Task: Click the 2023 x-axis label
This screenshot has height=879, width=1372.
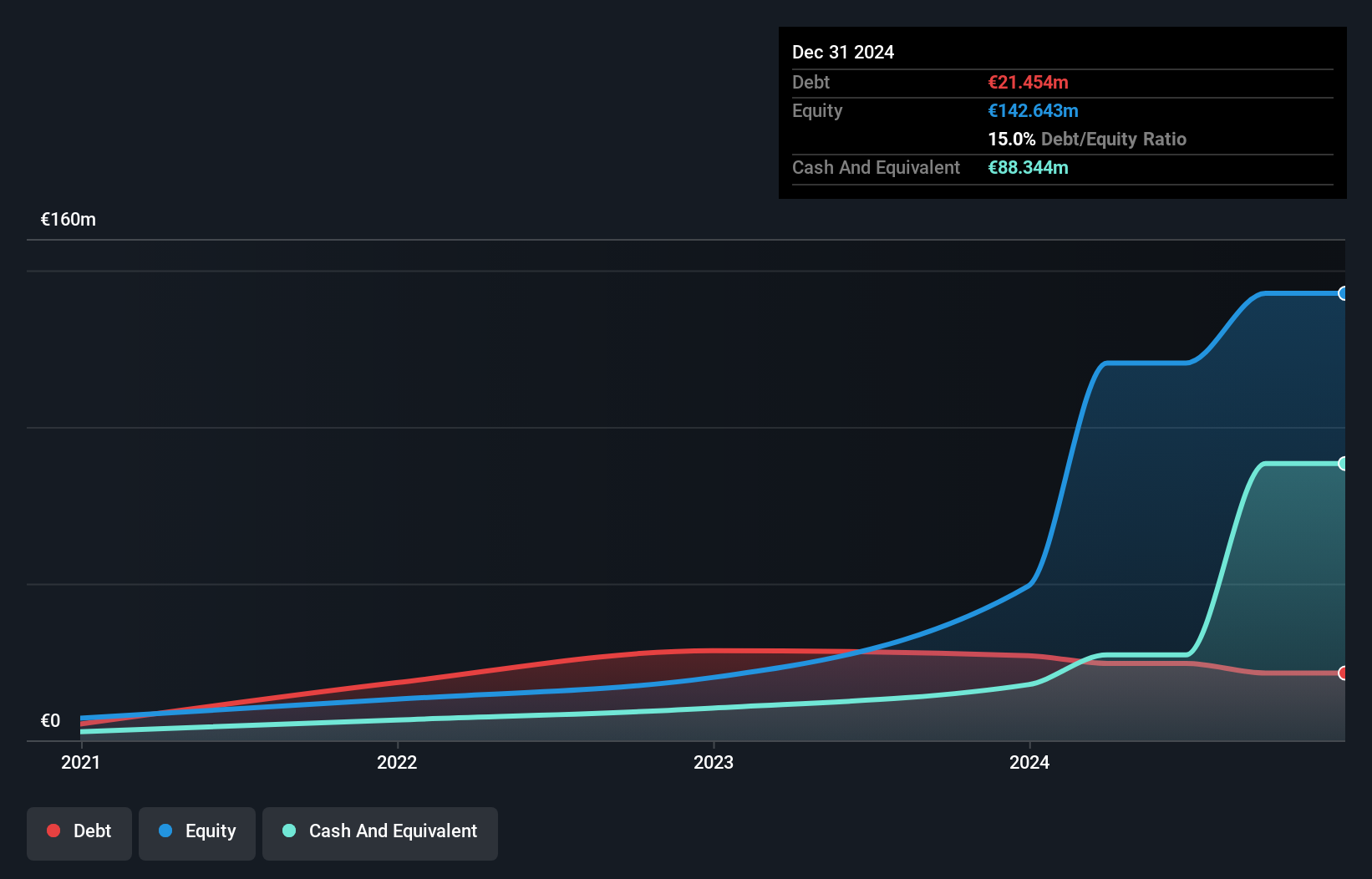Action: (714, 763)
